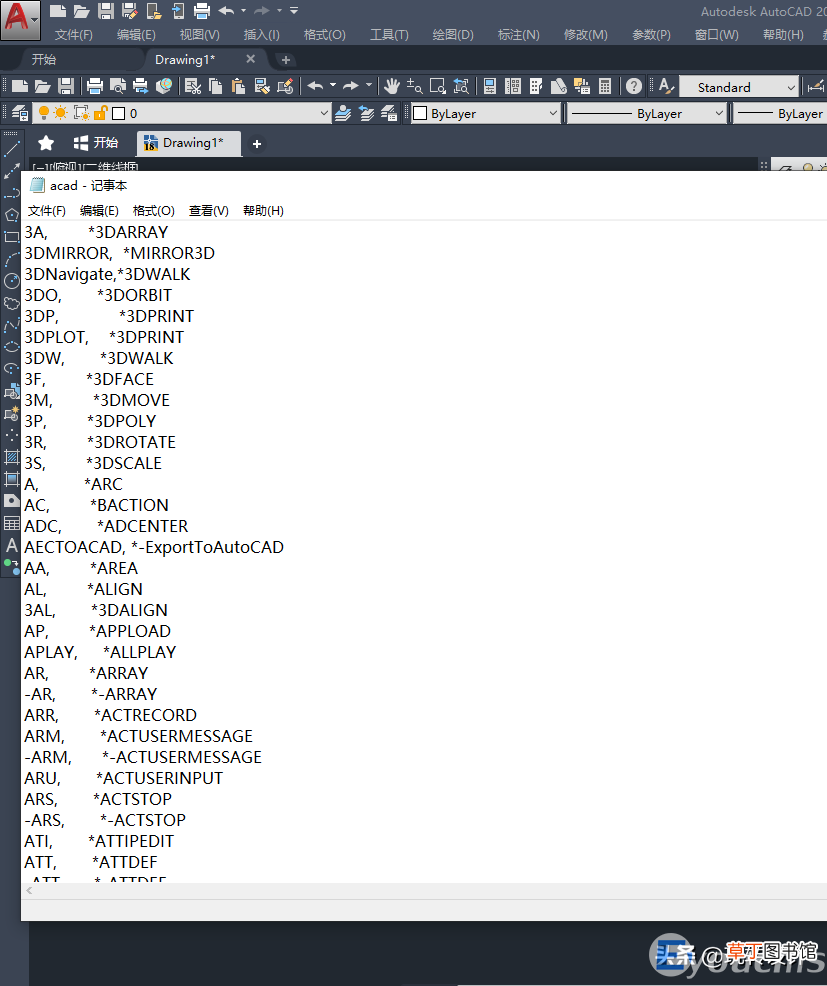Click Make Object's Layer Current icon
Screen dimensions: 827x986
click(343, 113)
